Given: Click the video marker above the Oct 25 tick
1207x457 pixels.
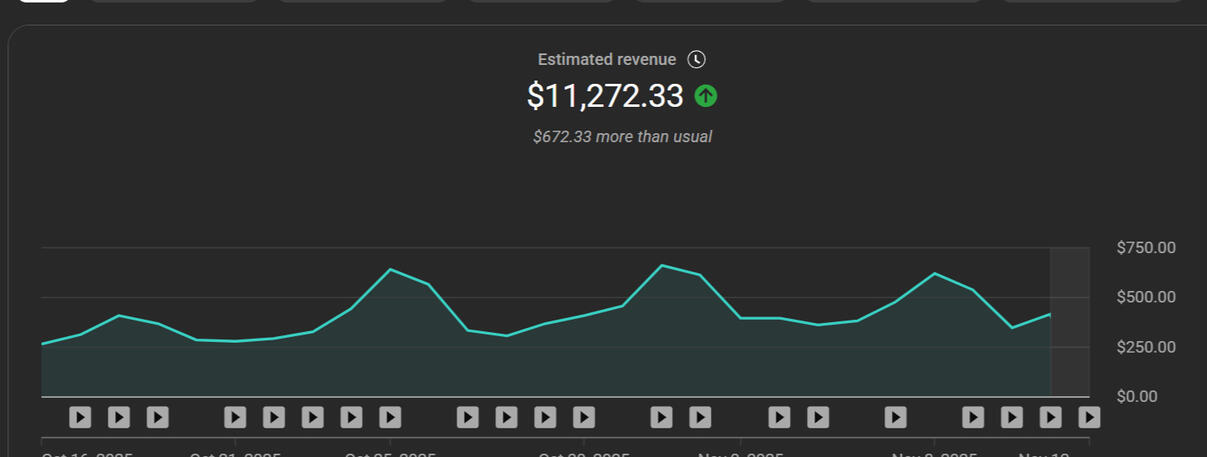Looking at the screenshot, I should (390, 417).
